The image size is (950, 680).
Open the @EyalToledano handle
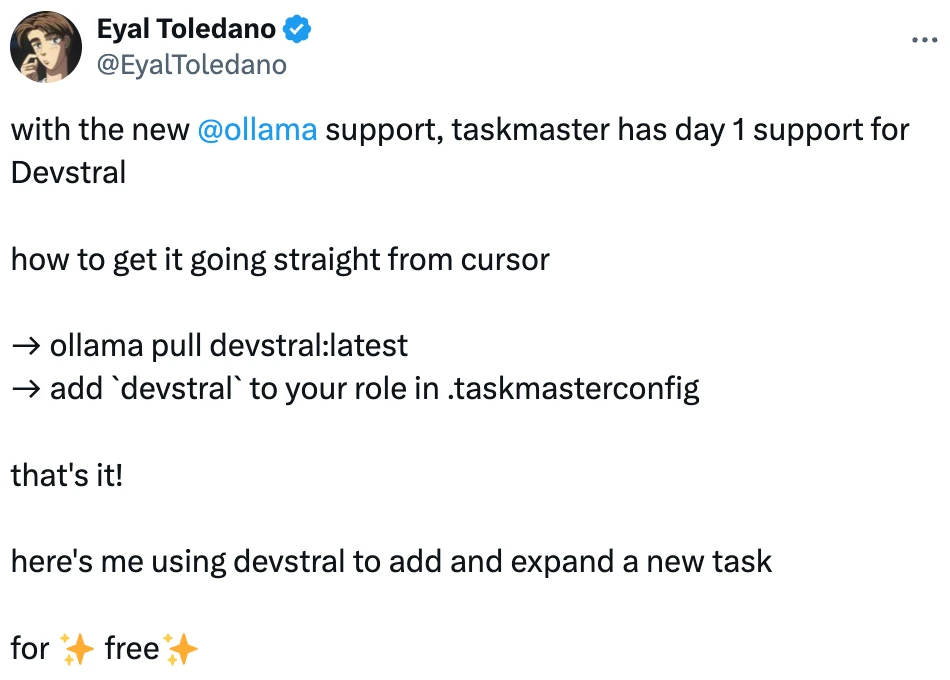pyautogui.click(x=191, y=65)
